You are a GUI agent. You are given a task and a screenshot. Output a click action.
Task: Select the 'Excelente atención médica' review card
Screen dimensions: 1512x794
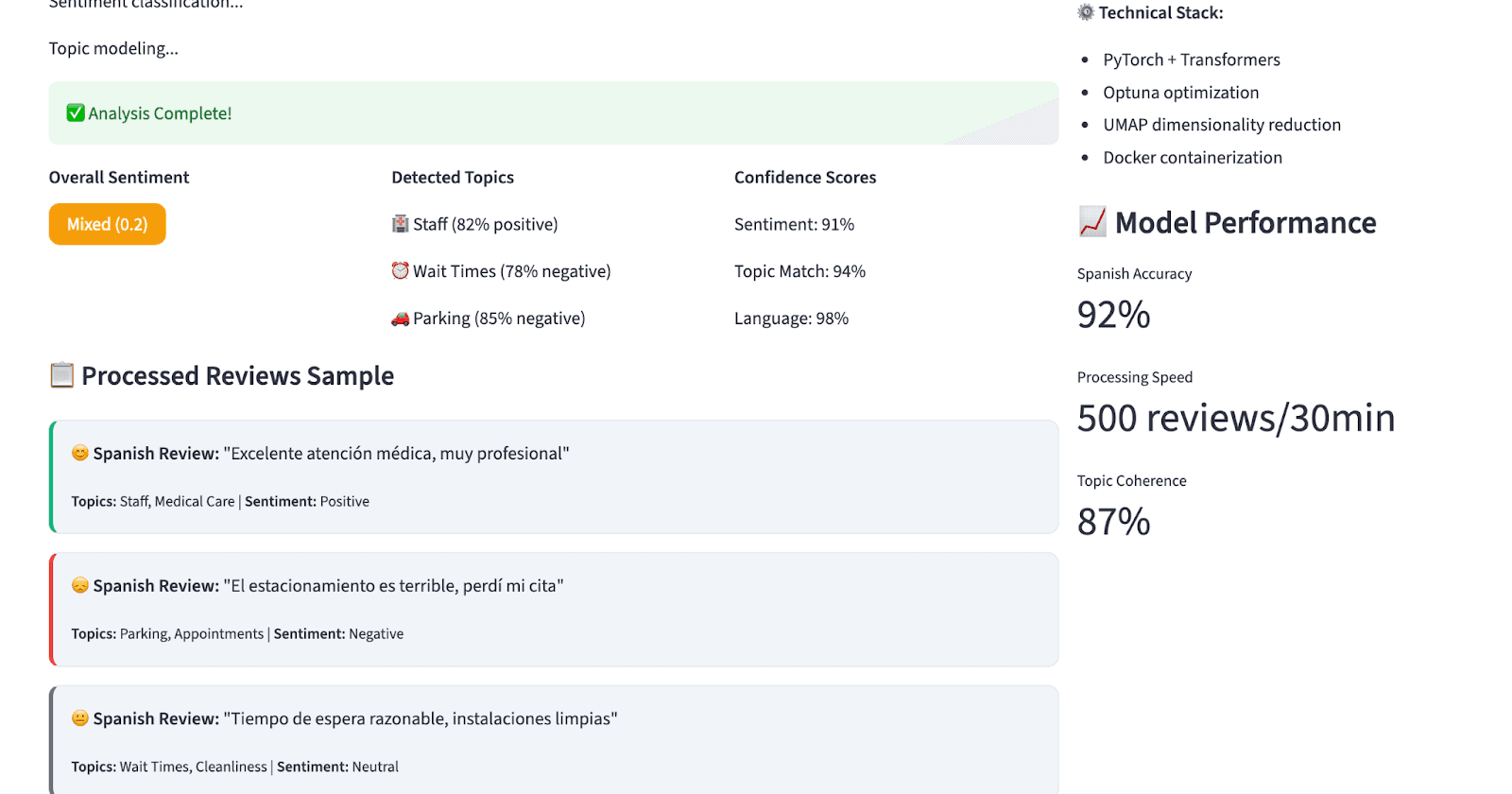point(553,477)
